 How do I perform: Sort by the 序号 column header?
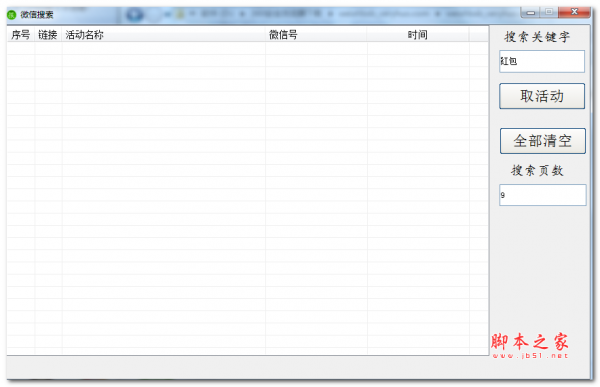21,35
